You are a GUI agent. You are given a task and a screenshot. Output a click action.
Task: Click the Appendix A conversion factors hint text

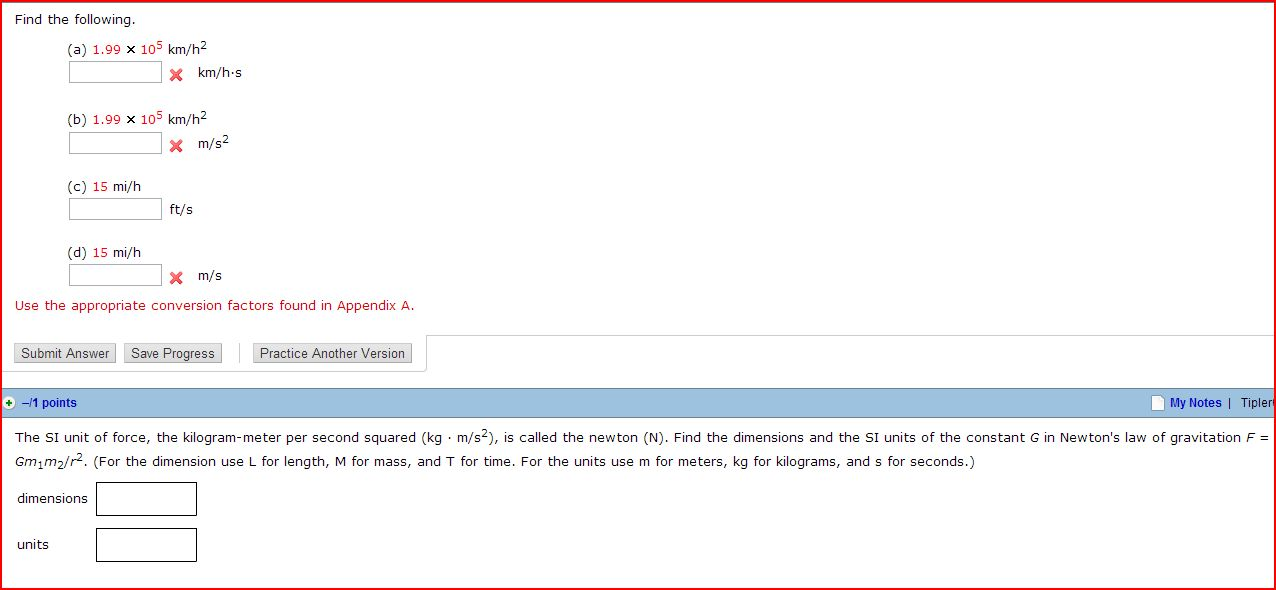(215, 306)
